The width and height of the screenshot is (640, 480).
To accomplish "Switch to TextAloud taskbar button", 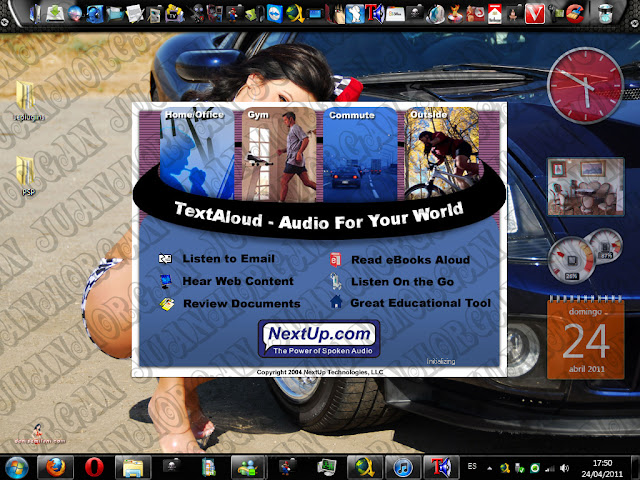I will 441,467.
